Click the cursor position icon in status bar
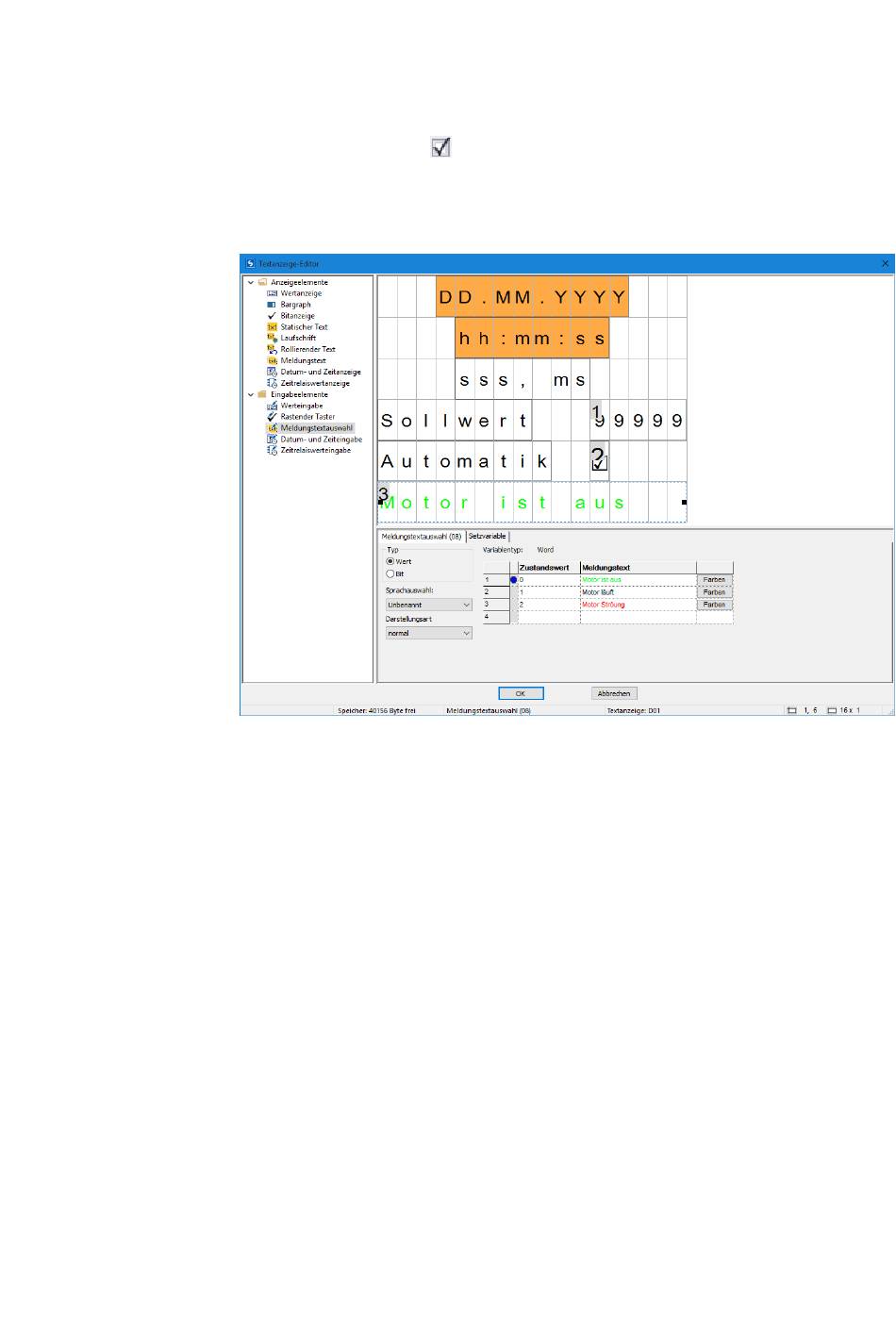Image resolution: width=896 pixels, height=1328 pixels. click(792, 710)
